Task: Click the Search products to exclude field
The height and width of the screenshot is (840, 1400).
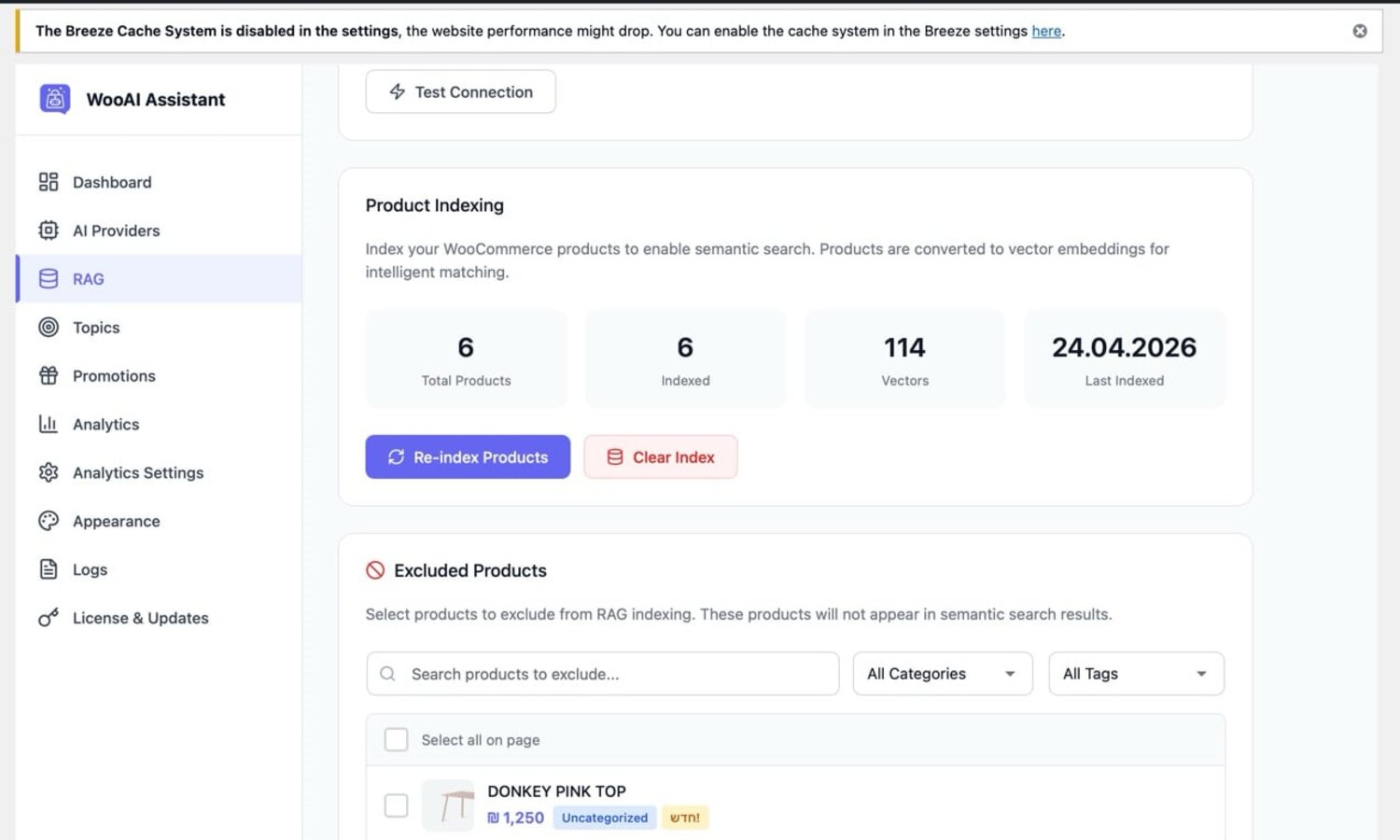Action: 603,674
